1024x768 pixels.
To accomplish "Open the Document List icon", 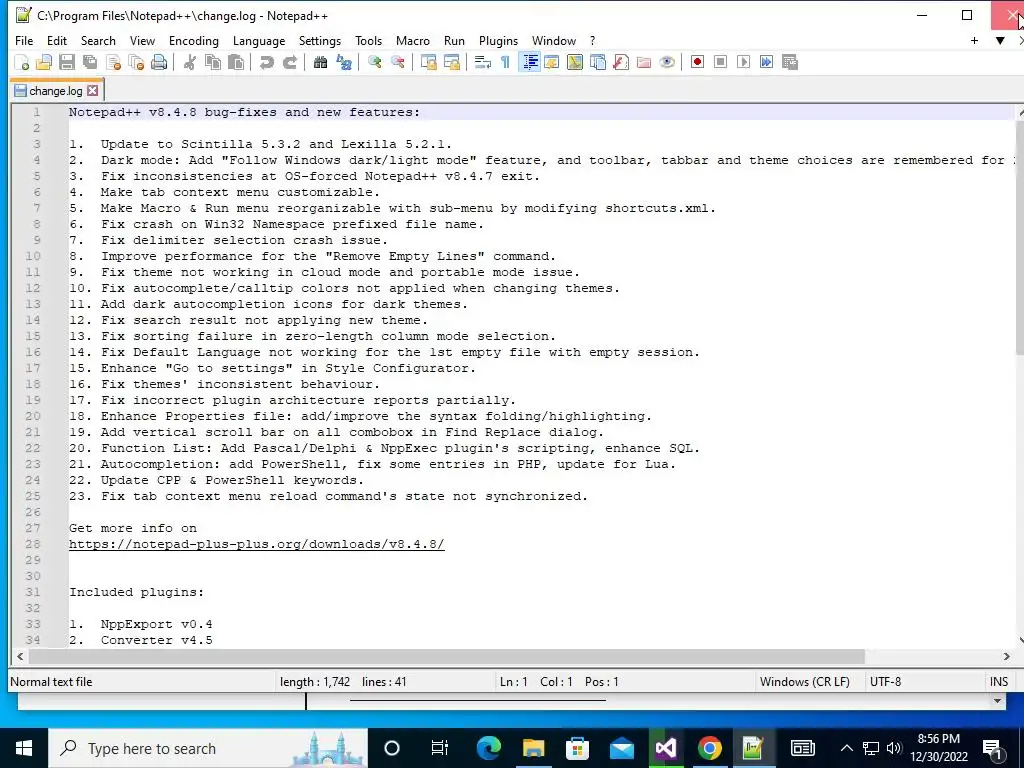I will pyautogui.click(x=598, y=63).
